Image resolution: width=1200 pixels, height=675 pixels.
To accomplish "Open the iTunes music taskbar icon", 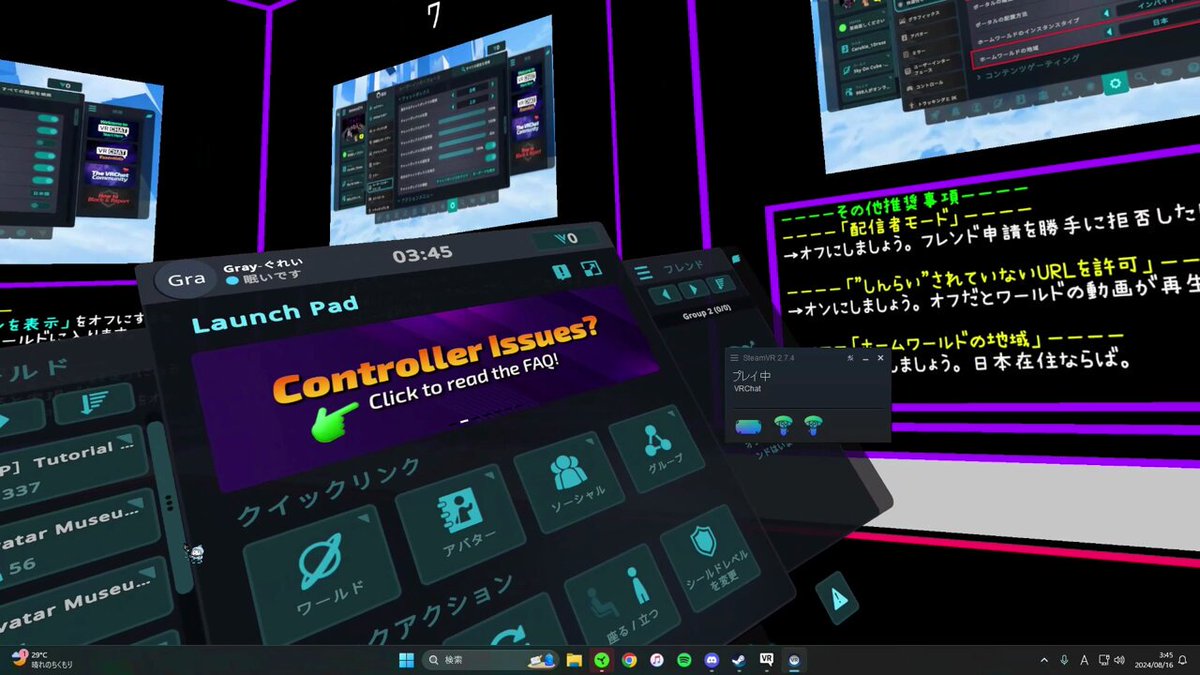I will 656,660.
